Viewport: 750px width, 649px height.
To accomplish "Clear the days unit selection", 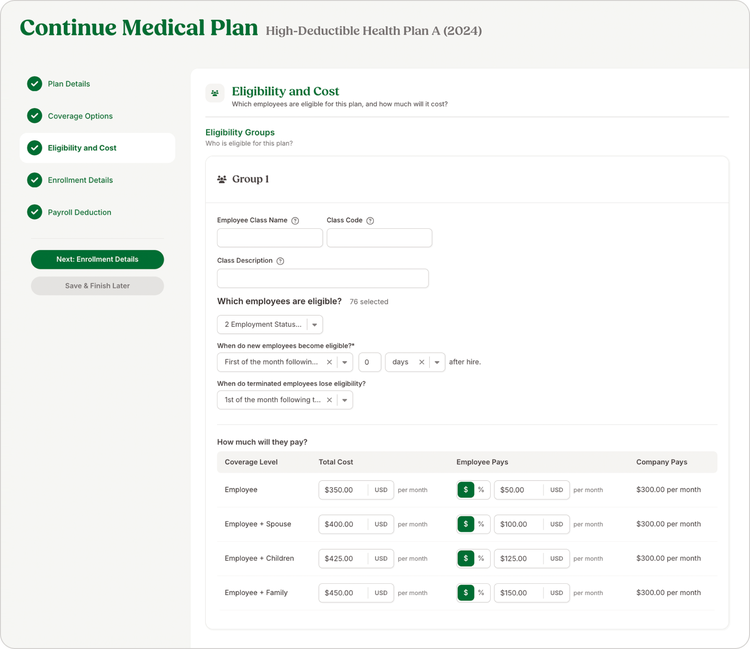I will click(421, 362).
